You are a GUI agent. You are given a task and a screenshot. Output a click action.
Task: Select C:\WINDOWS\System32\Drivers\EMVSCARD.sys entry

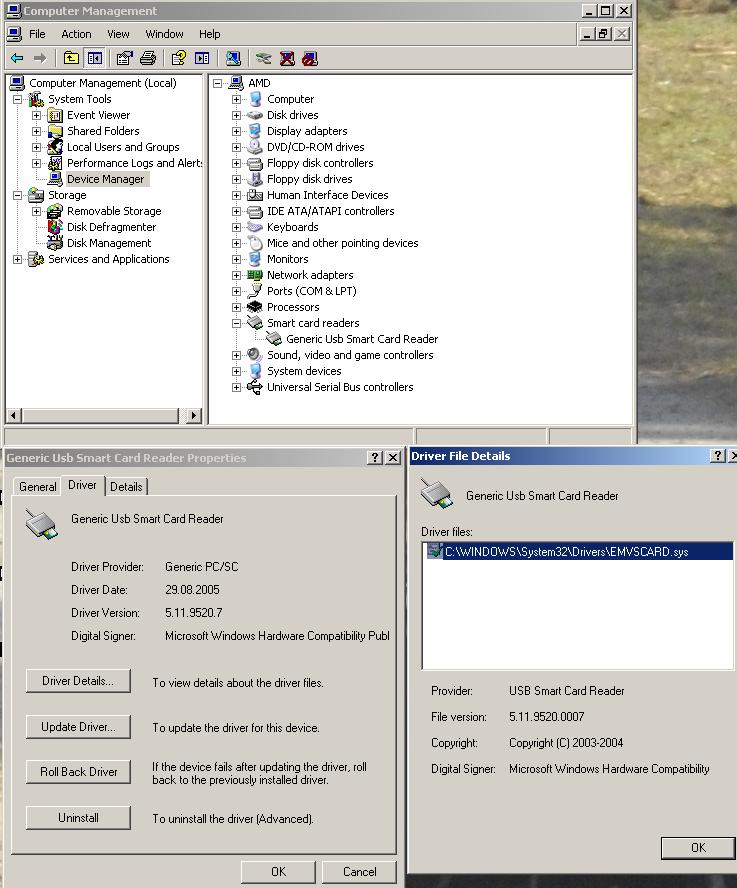[578, 551]
